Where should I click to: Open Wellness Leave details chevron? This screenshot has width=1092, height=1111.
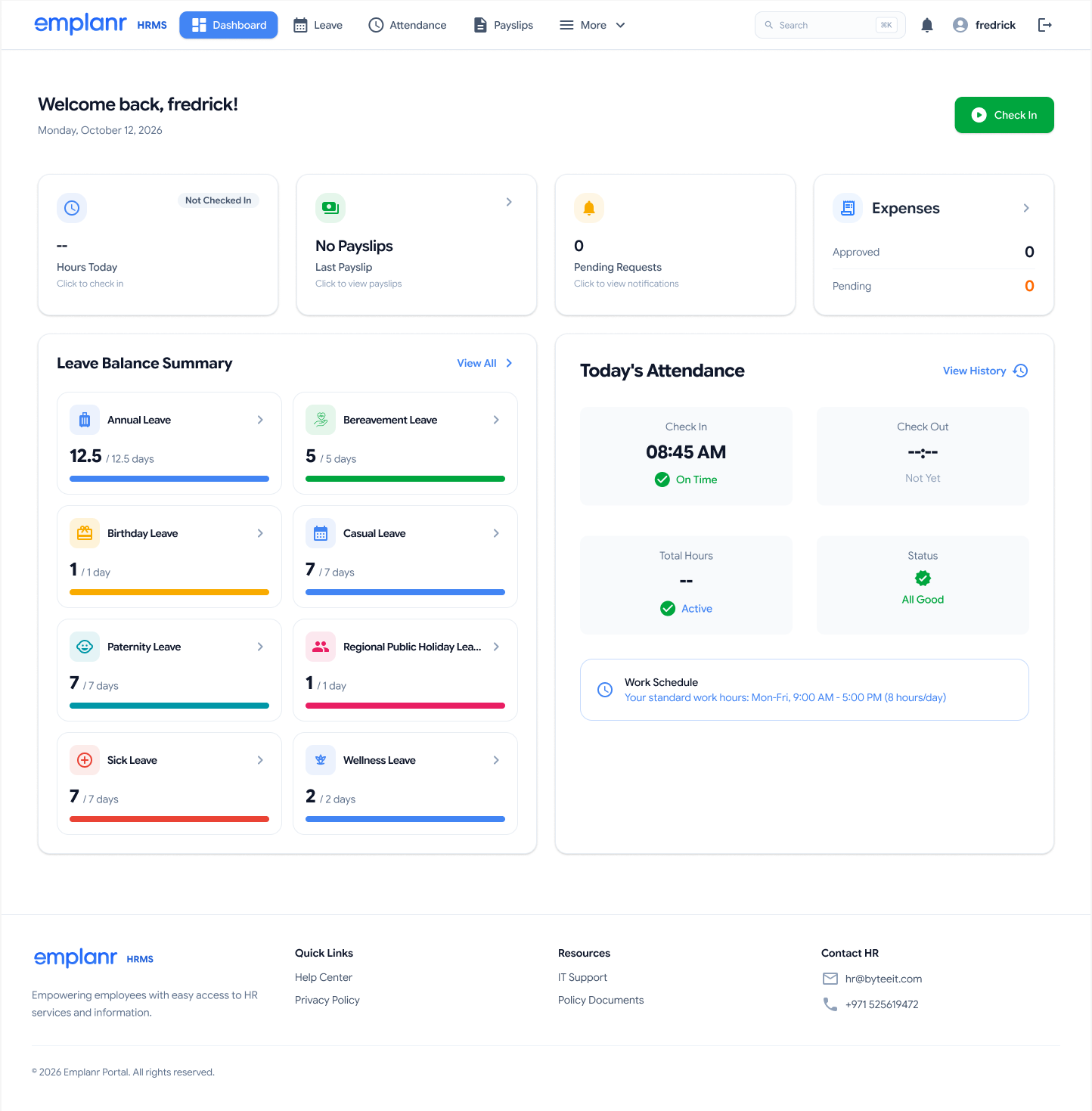pos(496,760)
